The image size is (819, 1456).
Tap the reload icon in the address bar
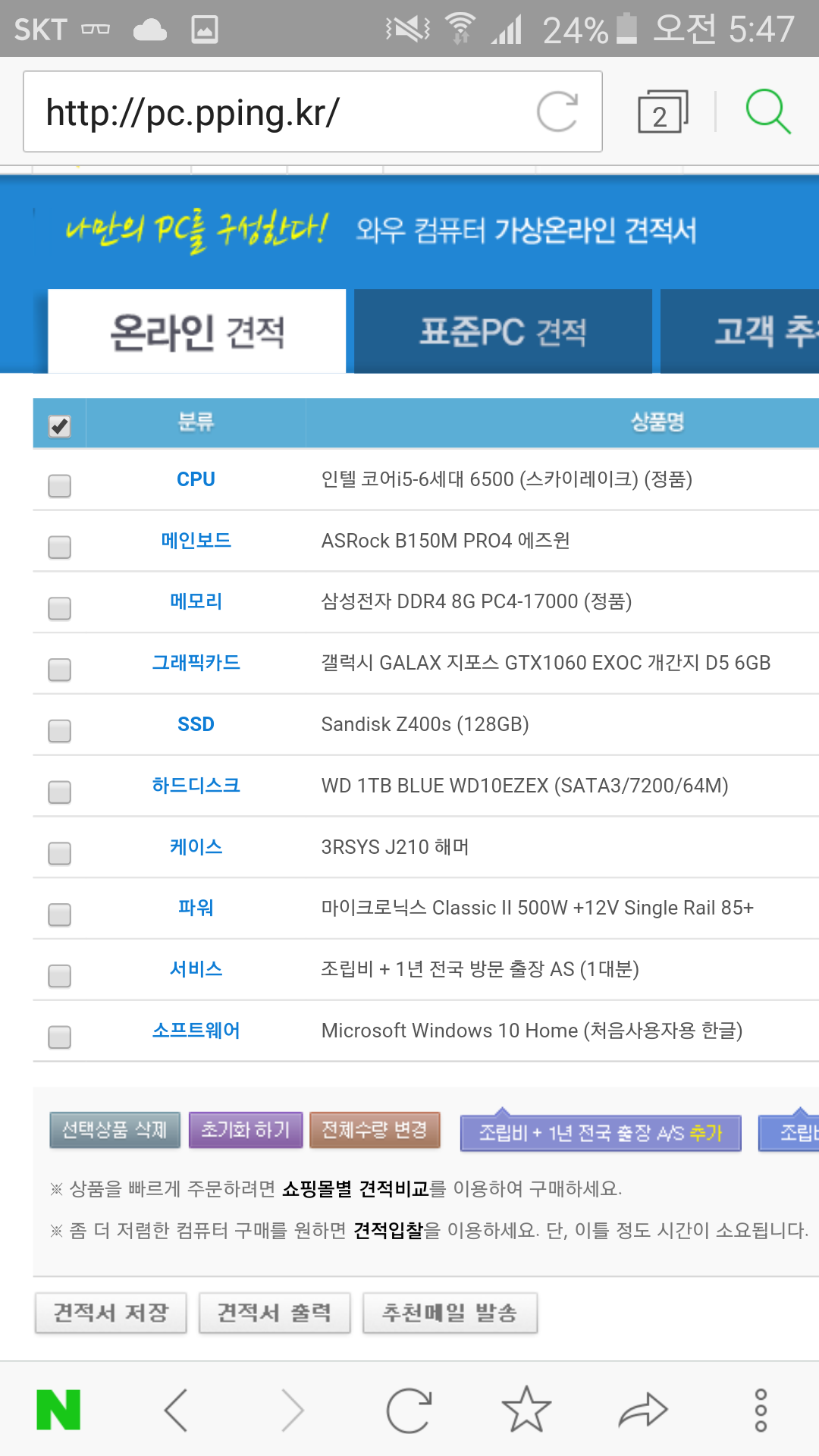tap(557, 112)
